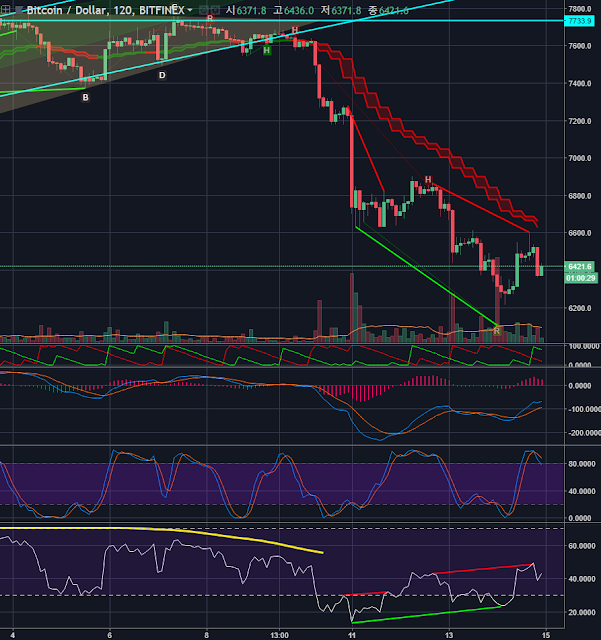Open the Bitcoin / Dollar symbol legend dropdown

click(190, 10)
